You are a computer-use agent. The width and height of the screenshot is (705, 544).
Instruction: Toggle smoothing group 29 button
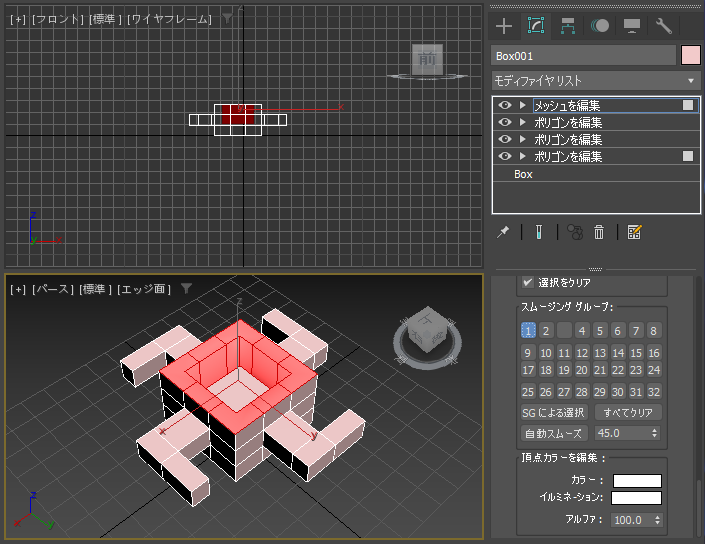(600, 392)
